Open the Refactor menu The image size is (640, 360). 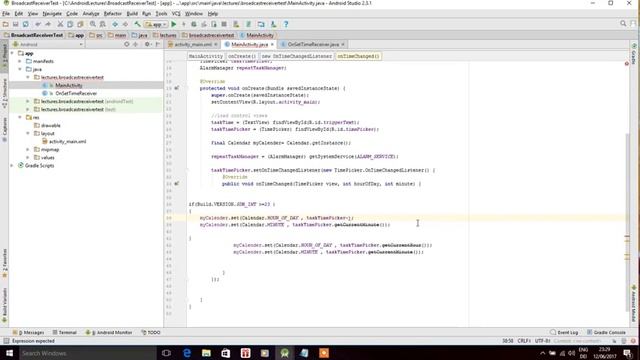point(113,13)
